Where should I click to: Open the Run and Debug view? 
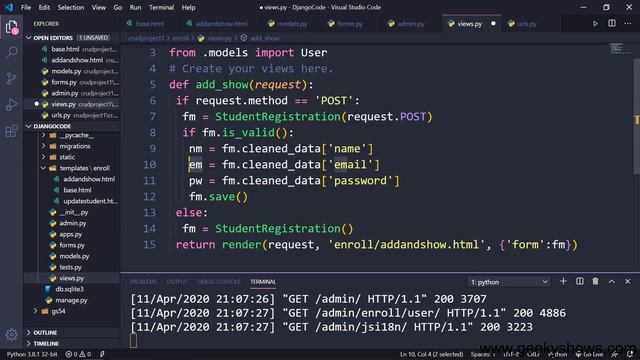point(11,104)
